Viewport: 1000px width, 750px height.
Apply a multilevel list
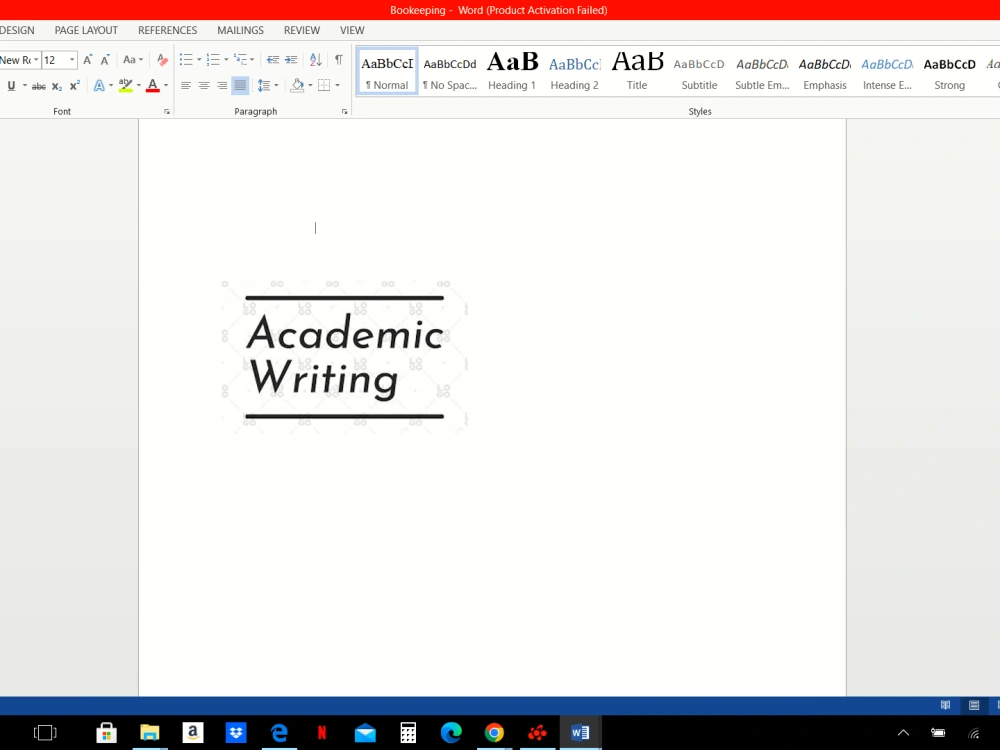point(240,60)
